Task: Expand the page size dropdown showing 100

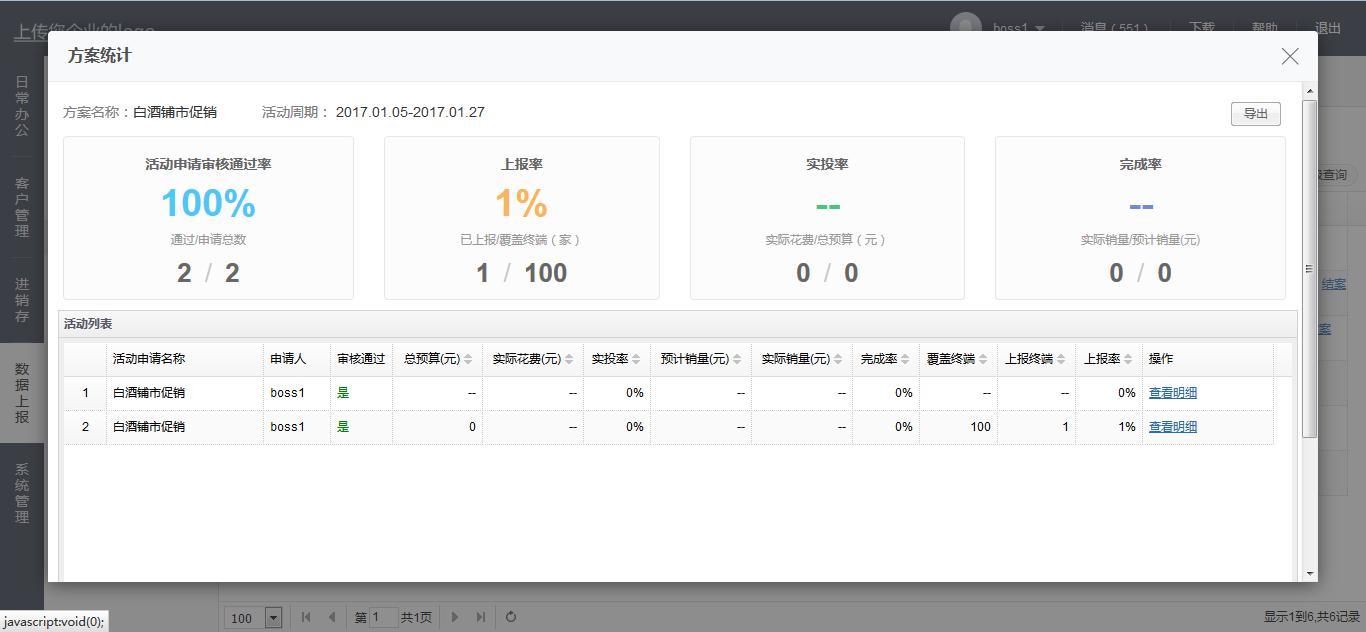Action: click(x=273, y=618)
